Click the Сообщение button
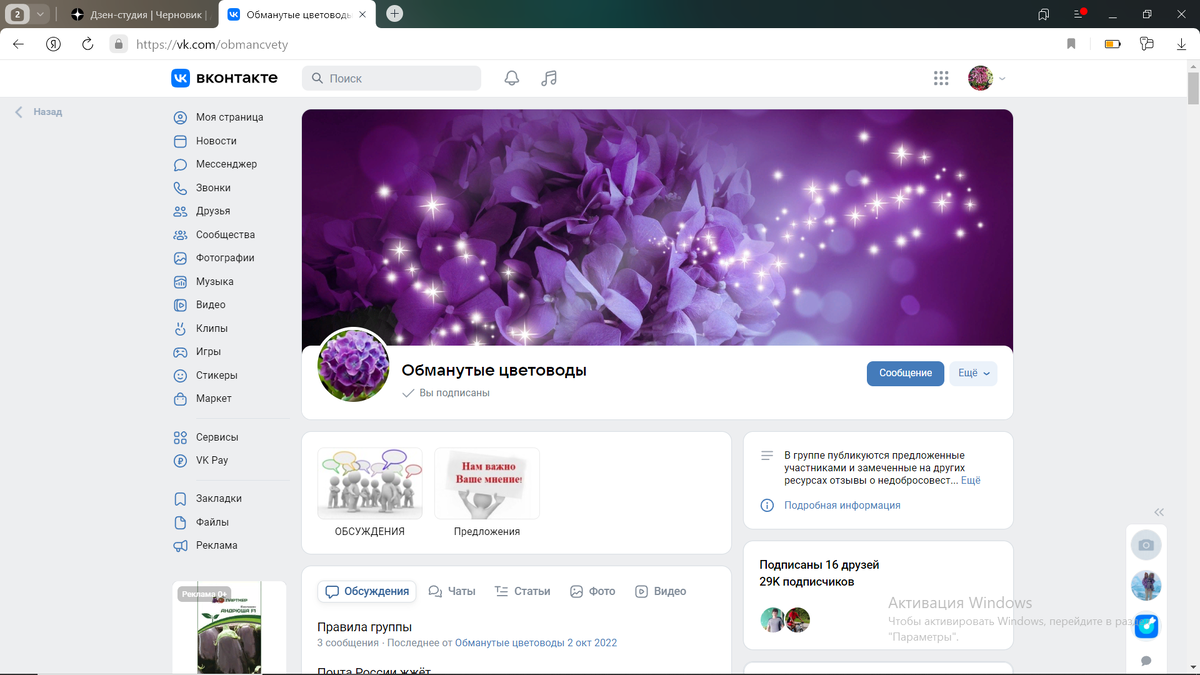1200x675 pixels. tap(905, 372)
